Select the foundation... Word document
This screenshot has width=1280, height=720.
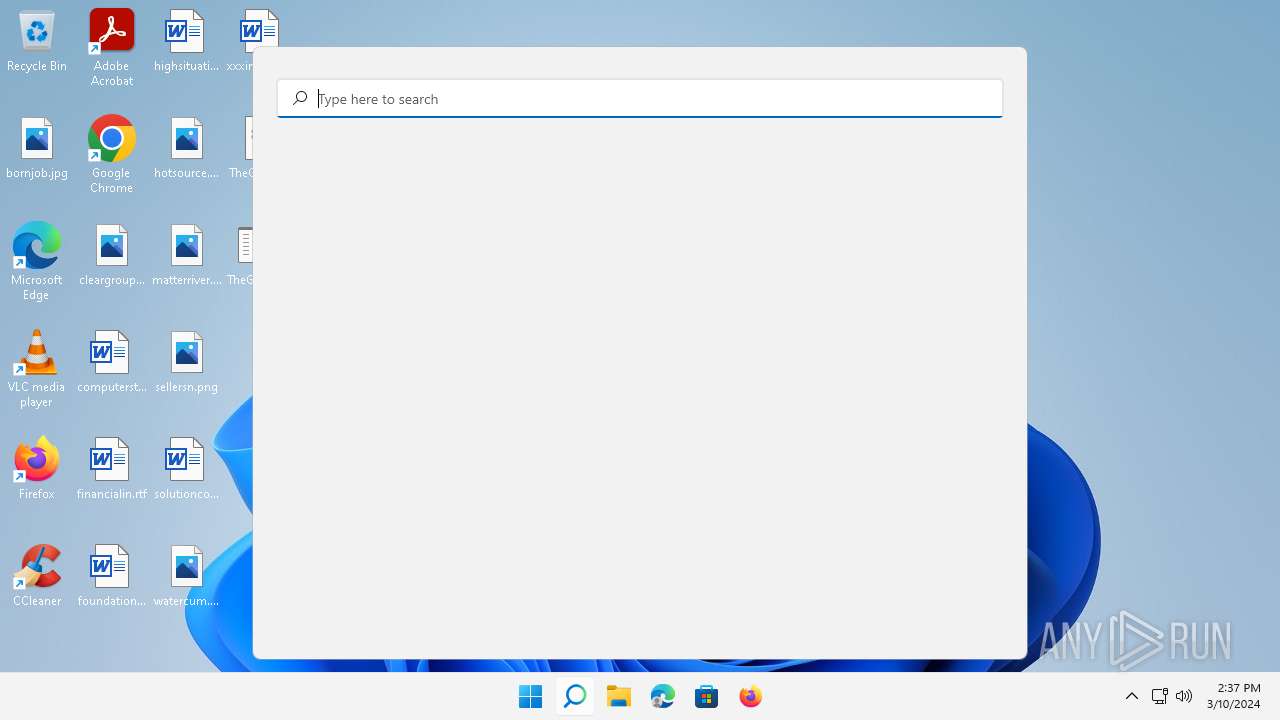pyautogui.click(x=112, y=577)
